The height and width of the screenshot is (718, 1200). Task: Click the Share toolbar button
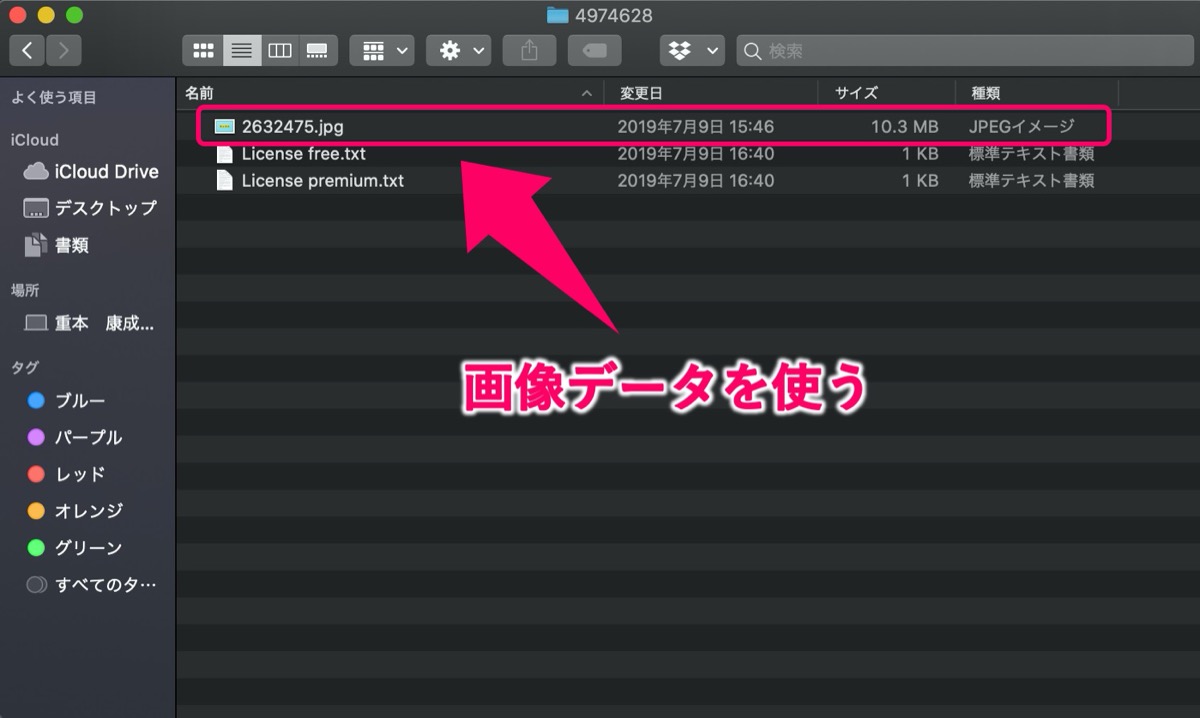tap(529, 50)
